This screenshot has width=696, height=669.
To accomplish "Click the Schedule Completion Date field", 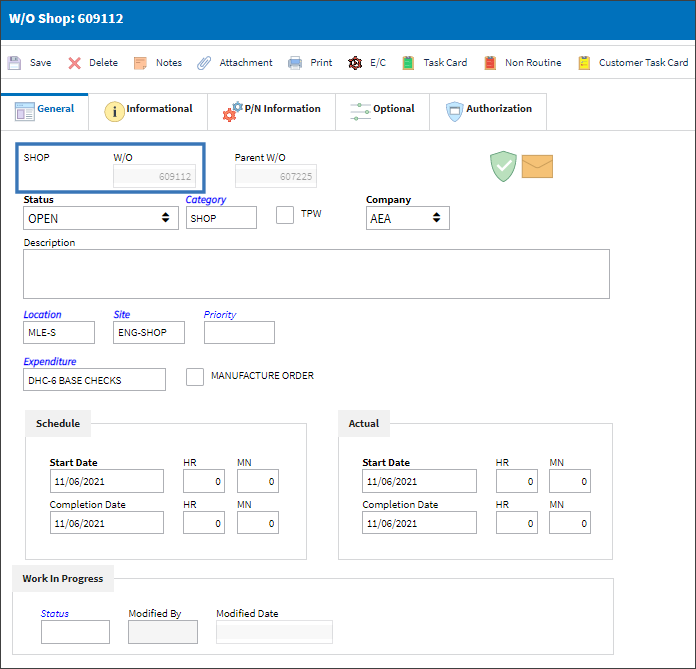I will [107, 523].
